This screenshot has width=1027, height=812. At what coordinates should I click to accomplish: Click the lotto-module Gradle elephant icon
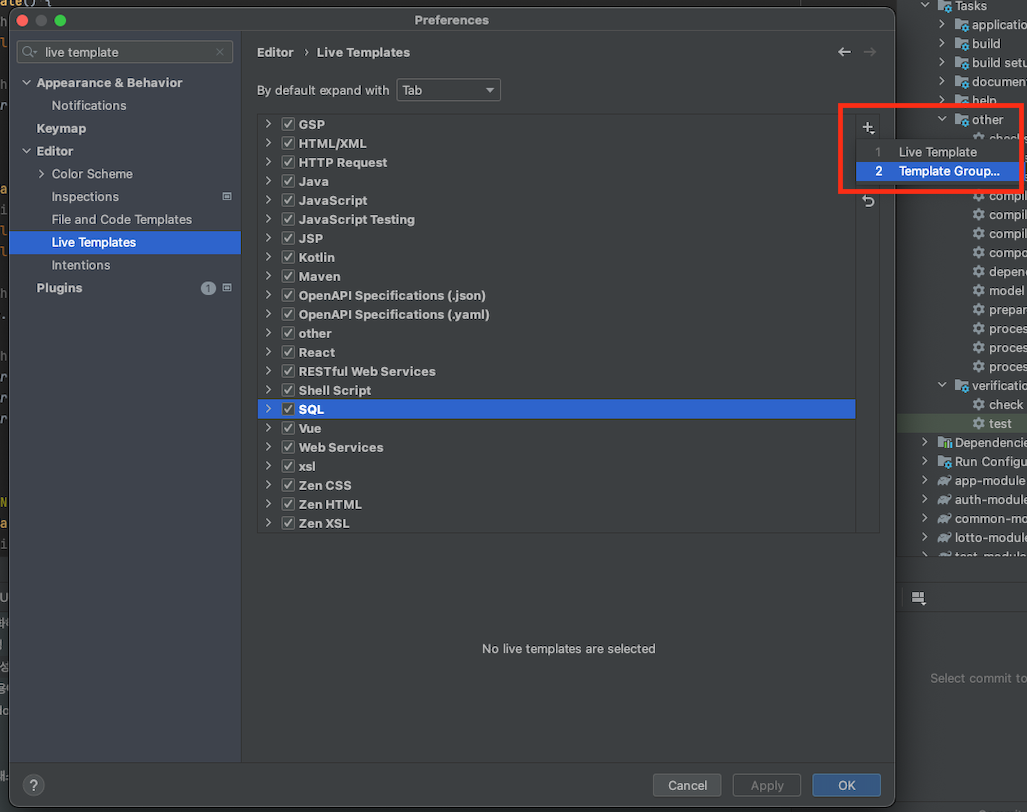click(944, 537)
